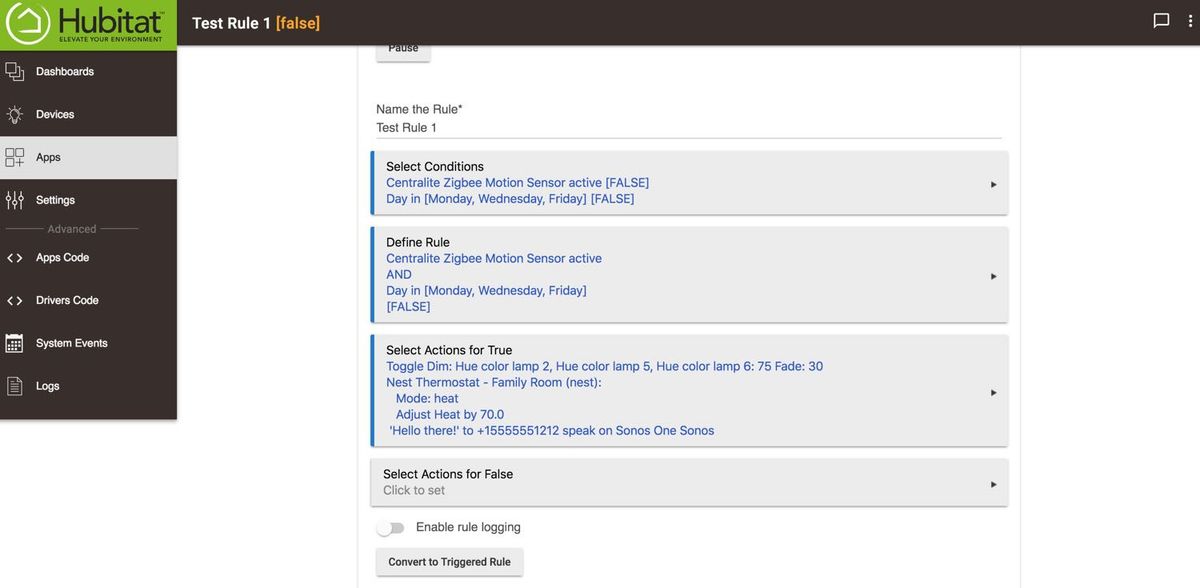
Task: Click the Dashboards sidebar icon
Action: [x=14, y=72]
